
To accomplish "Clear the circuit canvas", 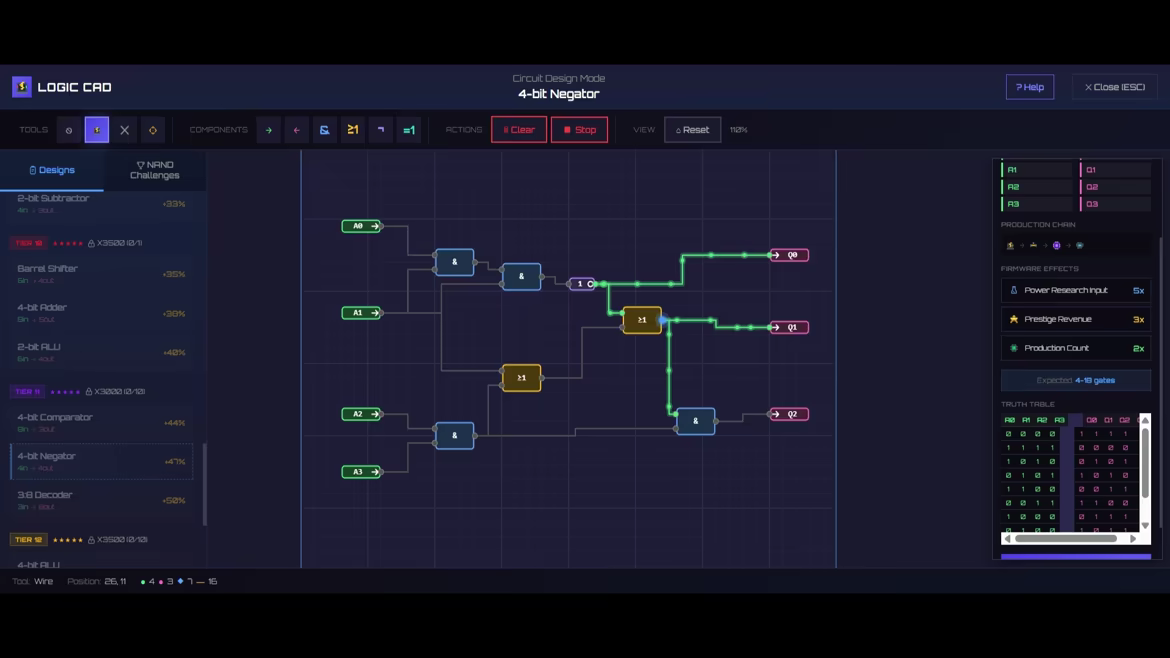I will point(519,130).
